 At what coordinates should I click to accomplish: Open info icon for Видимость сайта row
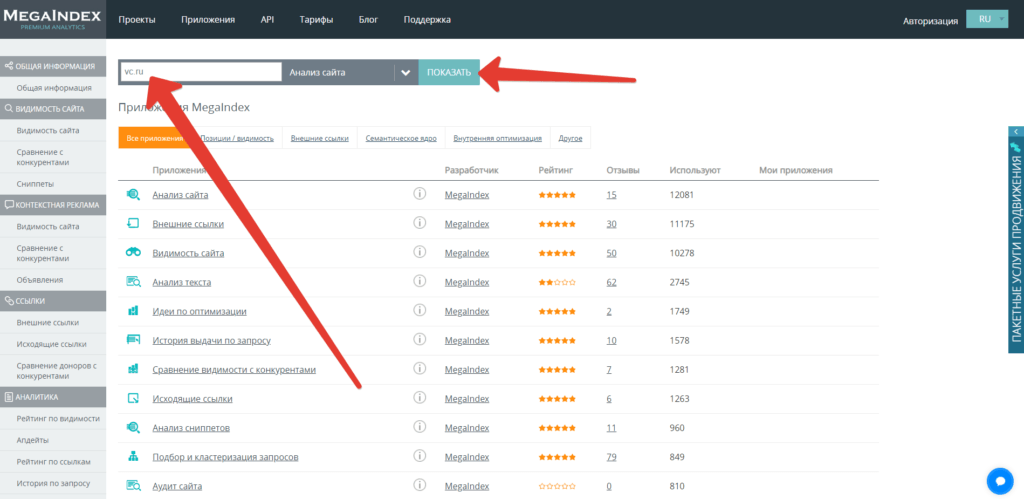coord(420,252)
